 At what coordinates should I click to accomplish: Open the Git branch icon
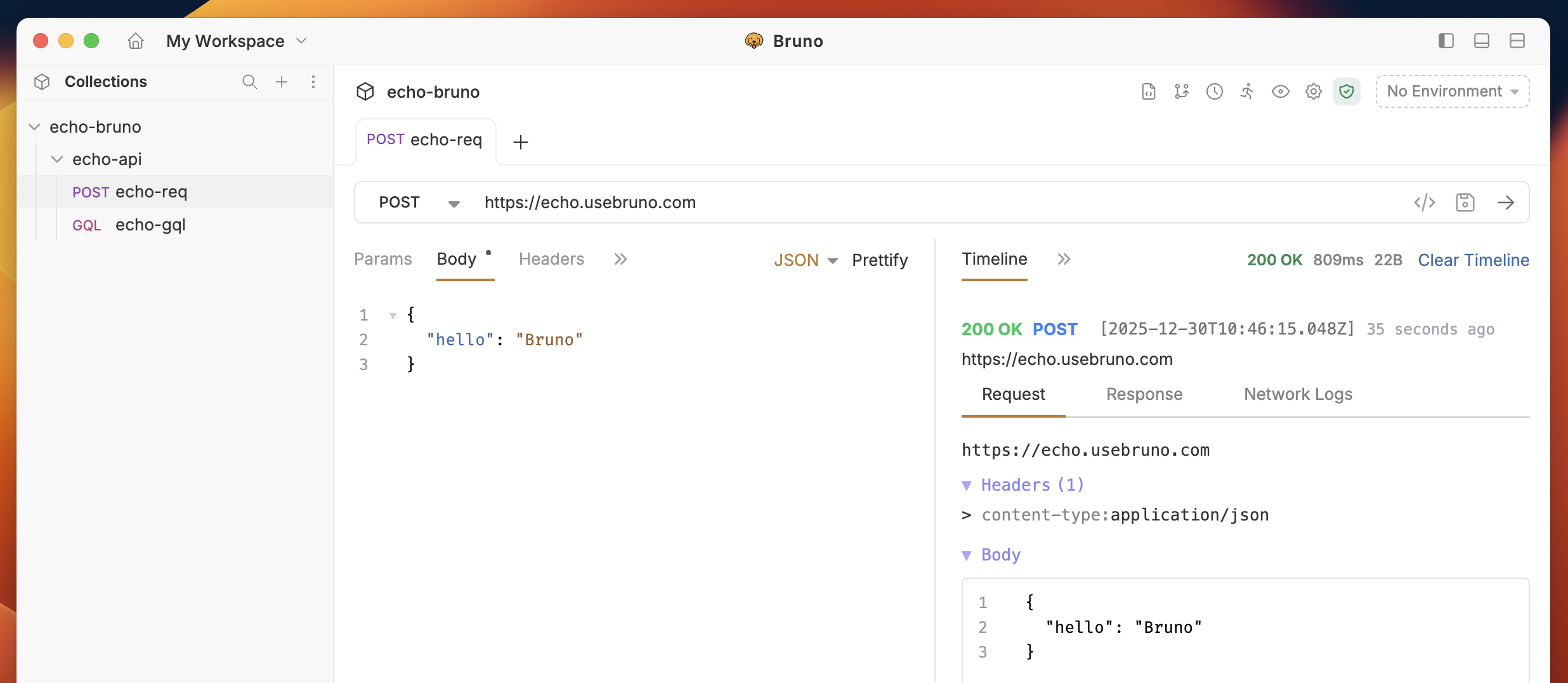pos(1181,92)
